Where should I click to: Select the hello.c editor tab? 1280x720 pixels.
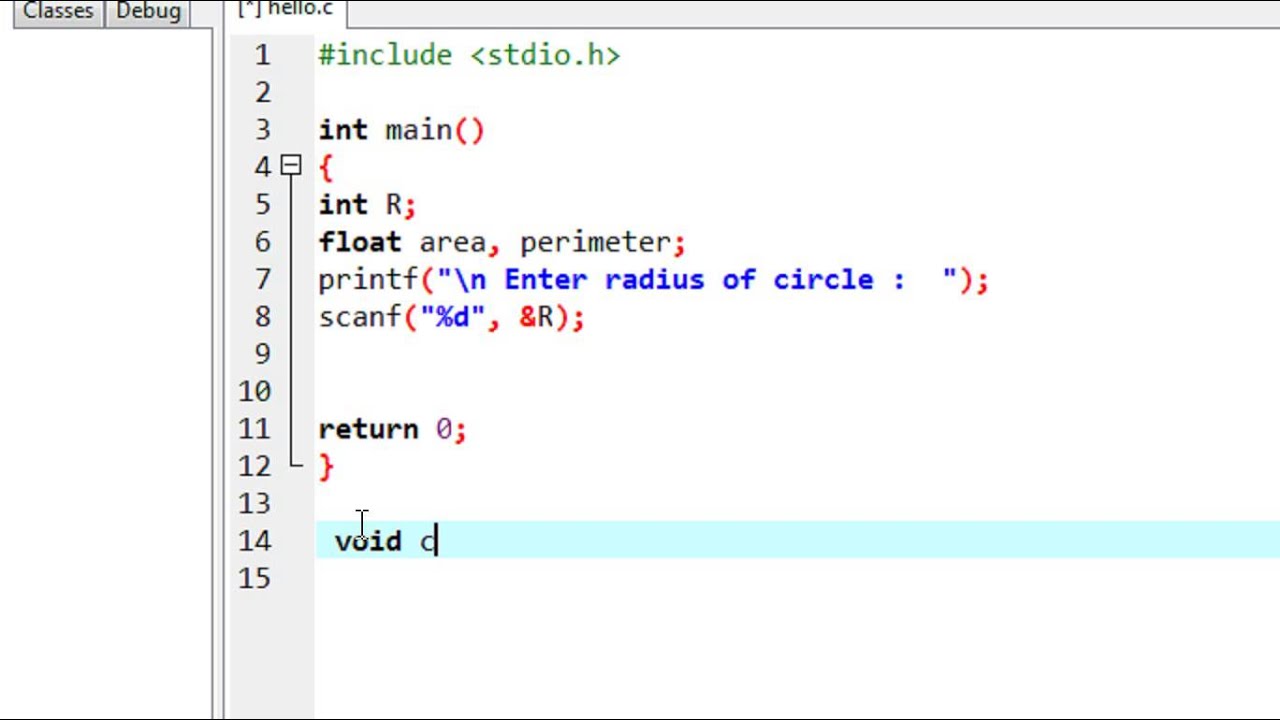(x=287, y=9)
